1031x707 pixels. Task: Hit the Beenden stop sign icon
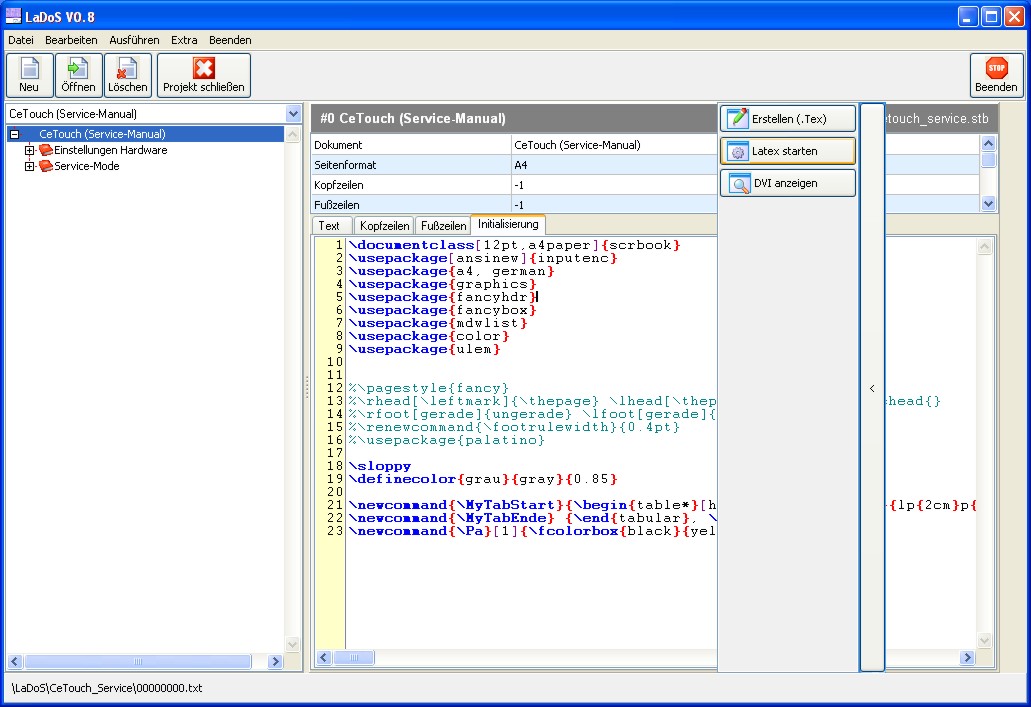point(996,69)
